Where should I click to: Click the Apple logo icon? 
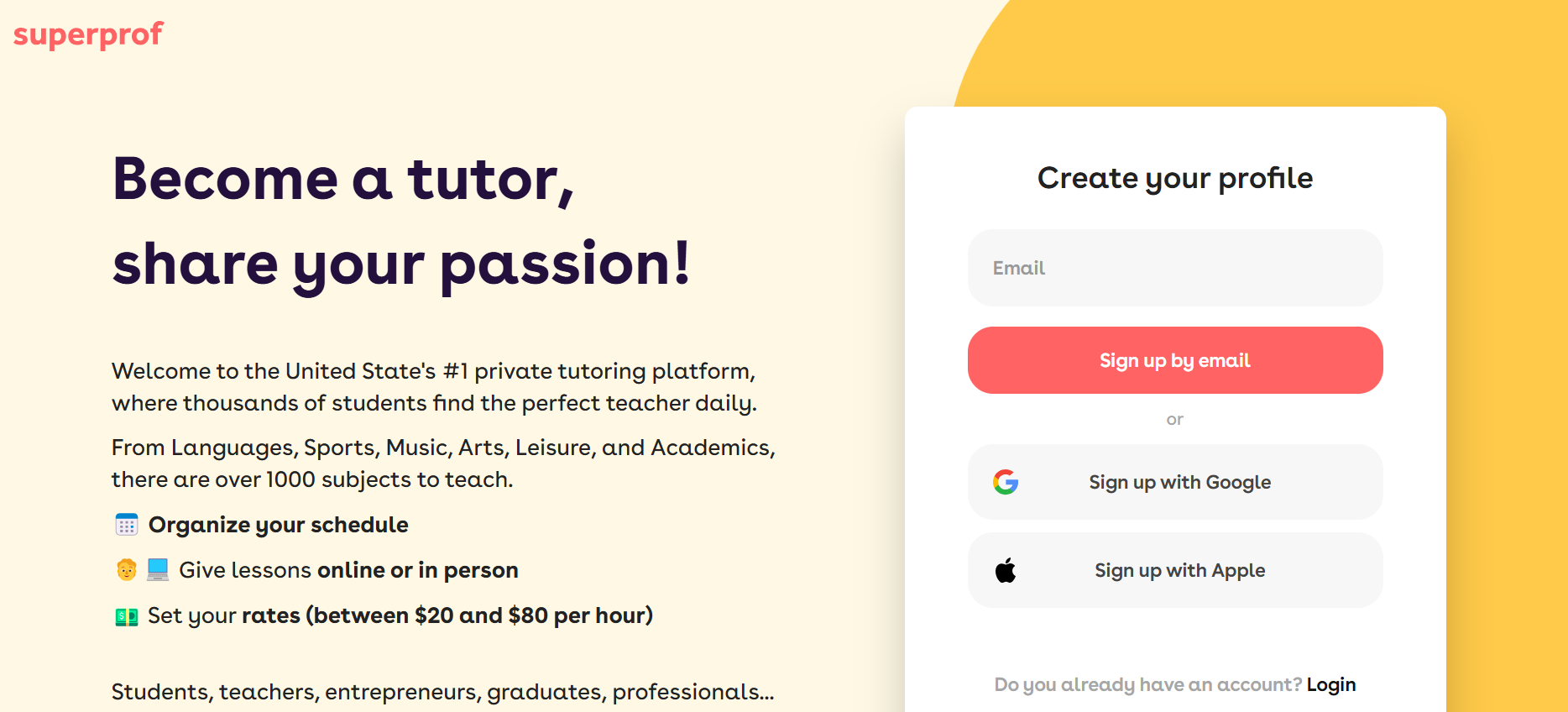1006,571
